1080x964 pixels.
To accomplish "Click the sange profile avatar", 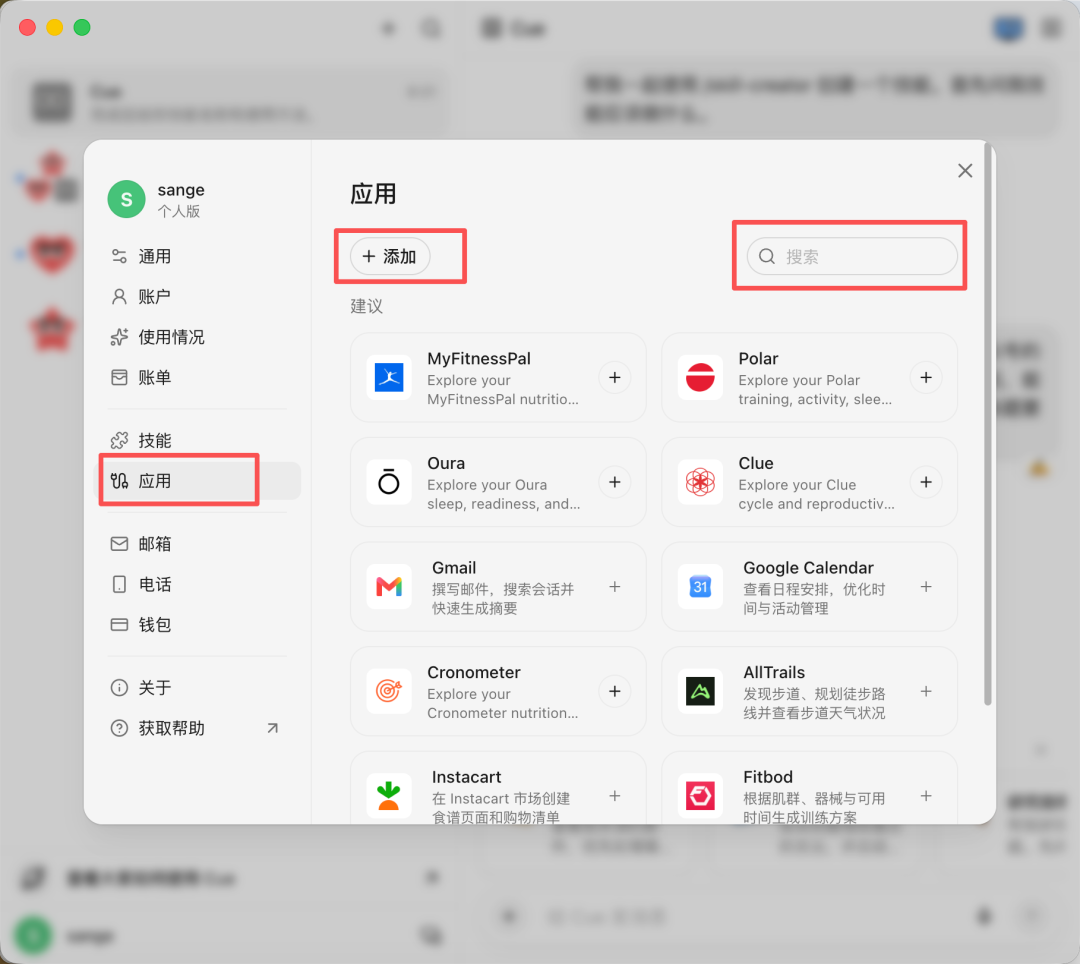I will coord(127,199).
